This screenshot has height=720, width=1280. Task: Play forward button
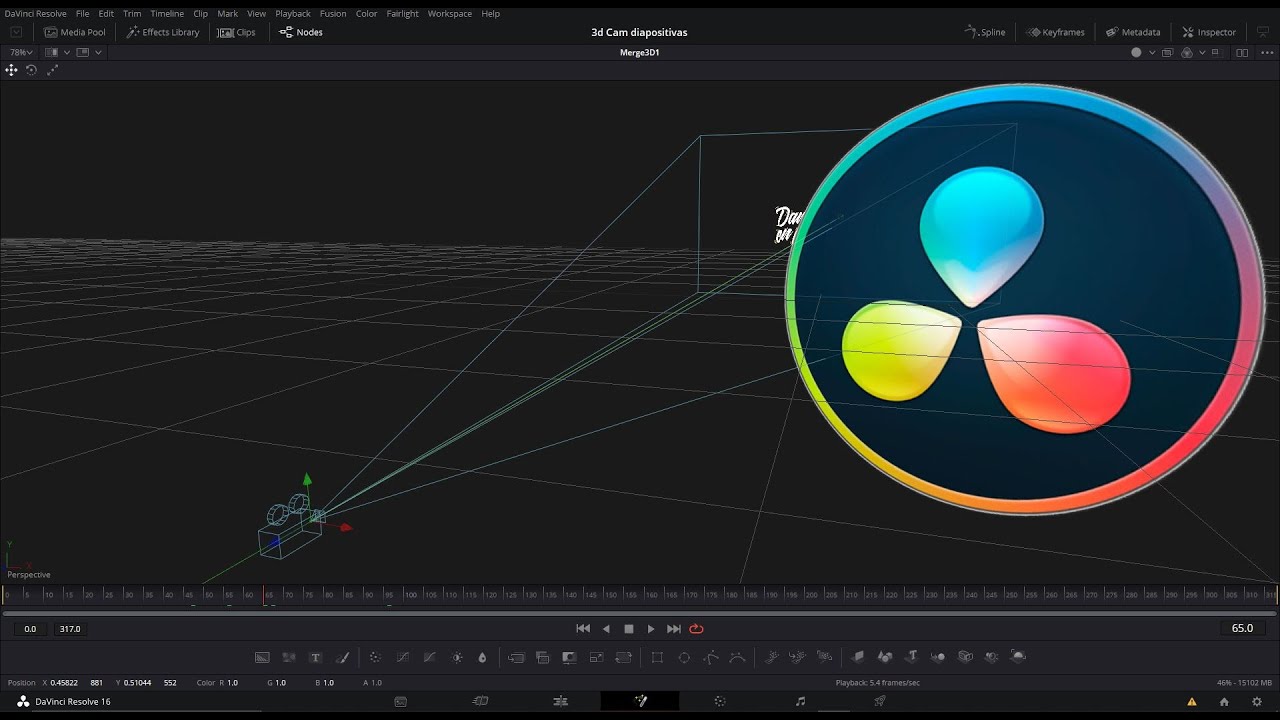pos(651,629)
